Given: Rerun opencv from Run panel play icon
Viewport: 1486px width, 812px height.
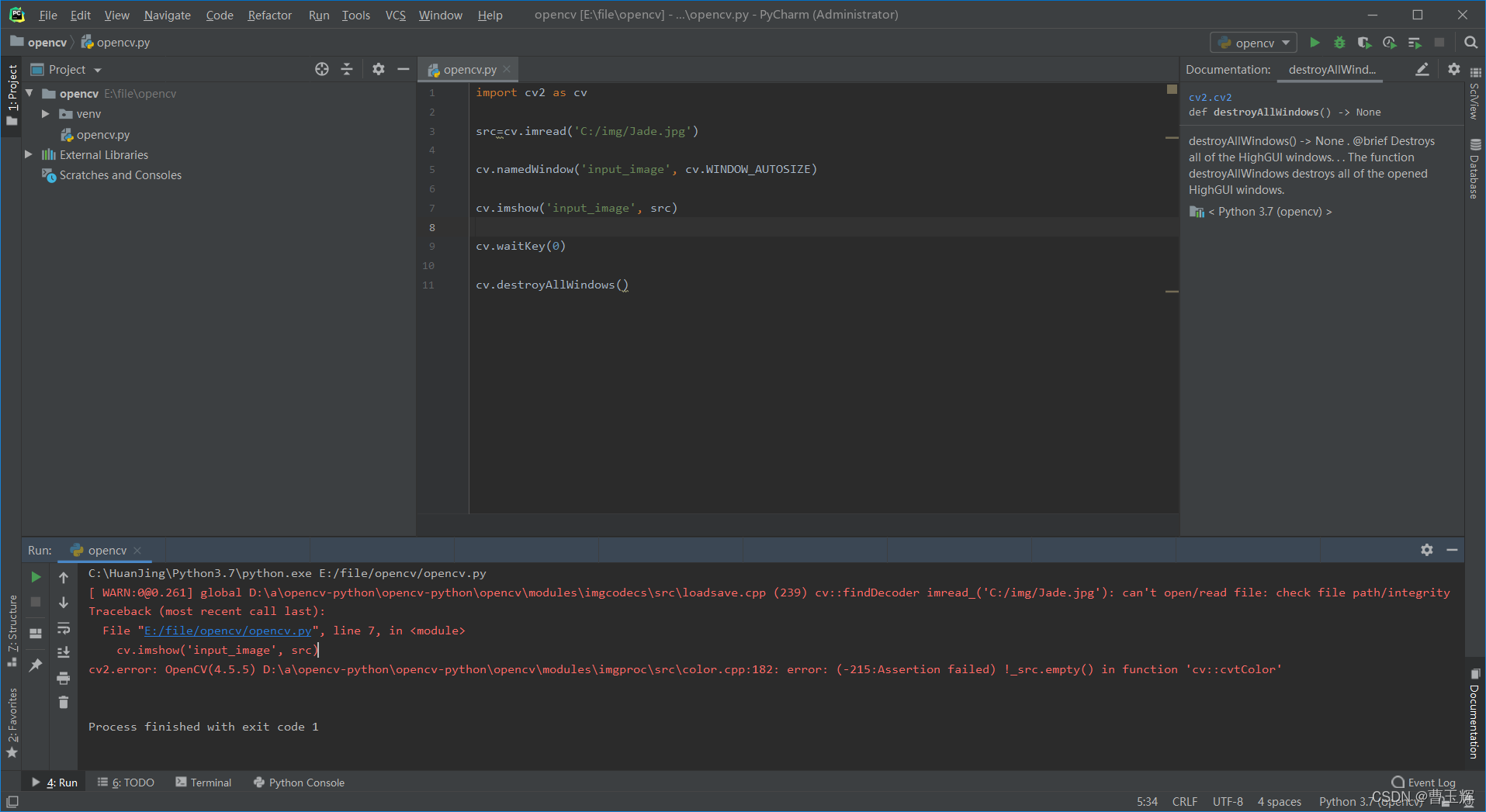Looking at the screenshot, I should [36, 577].
